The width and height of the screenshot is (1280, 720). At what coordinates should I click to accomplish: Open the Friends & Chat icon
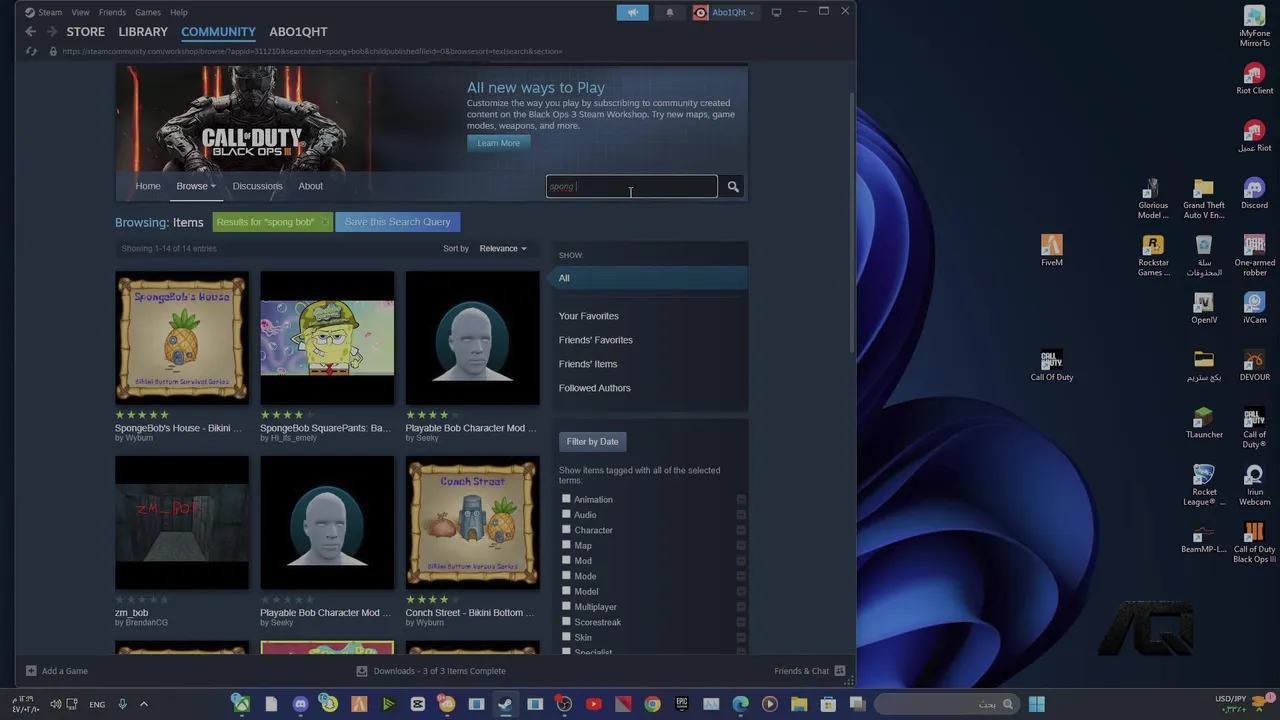840,671
